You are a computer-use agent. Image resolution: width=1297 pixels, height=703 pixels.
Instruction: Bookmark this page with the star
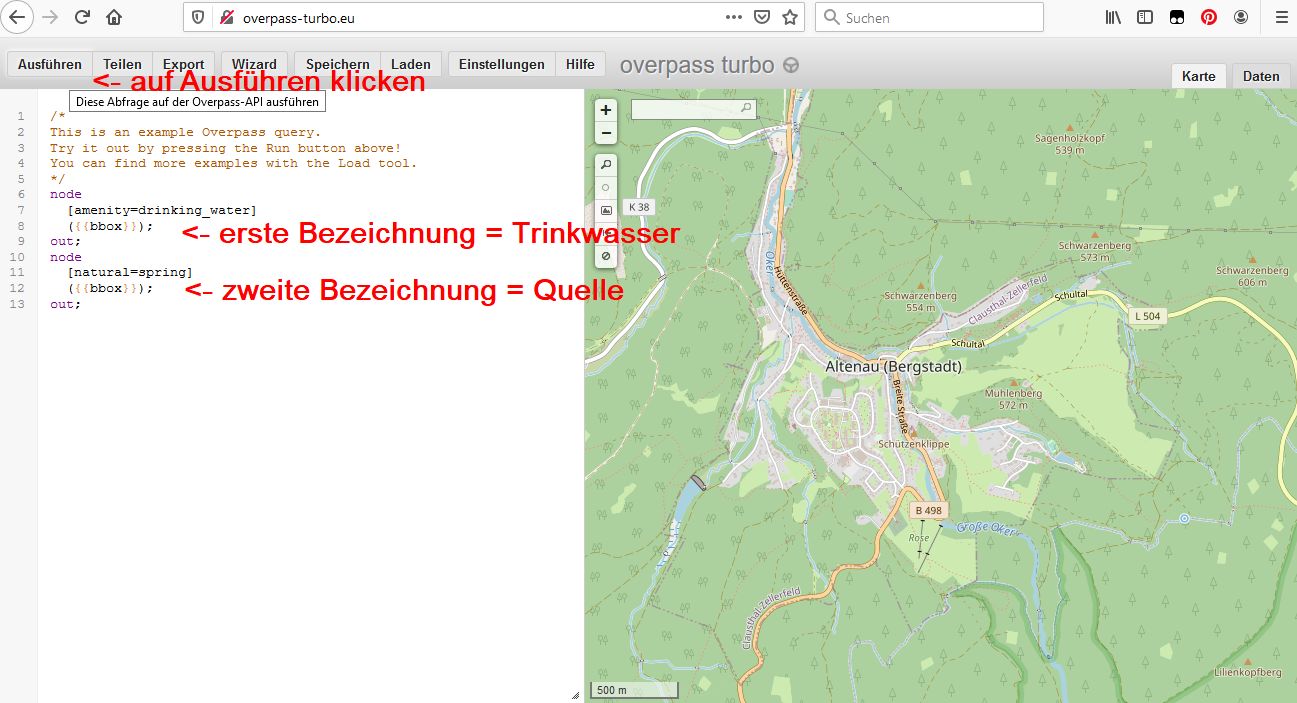click(790, 17)
